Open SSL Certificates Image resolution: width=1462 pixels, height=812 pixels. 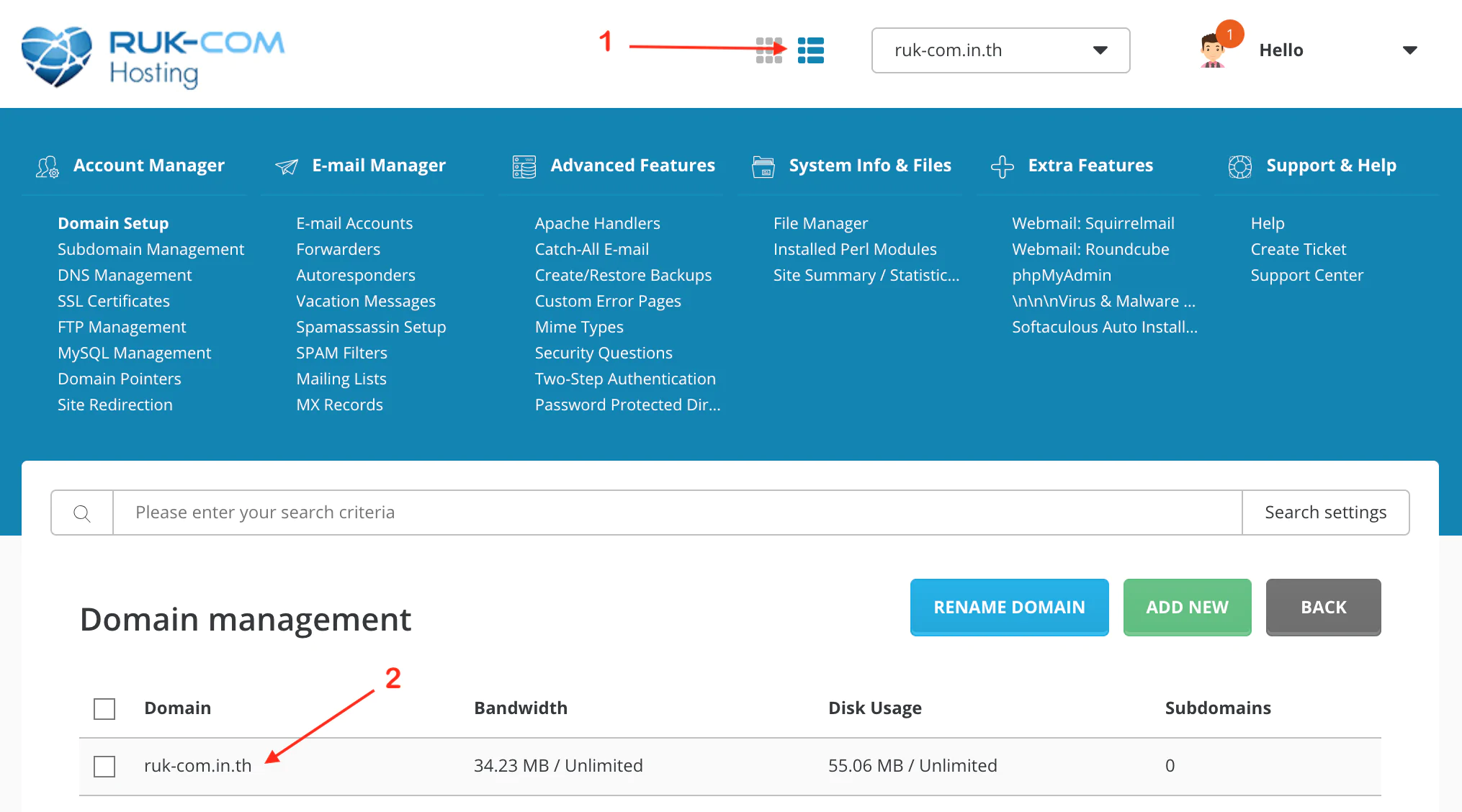114,301
